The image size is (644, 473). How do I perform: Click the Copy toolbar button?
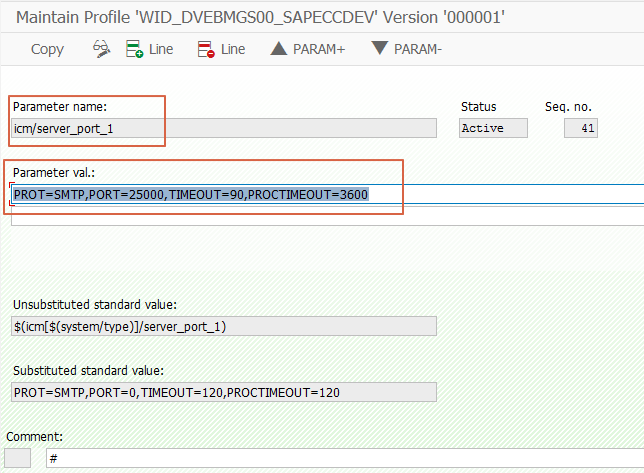pyautogui.click(x=47, y=49)
